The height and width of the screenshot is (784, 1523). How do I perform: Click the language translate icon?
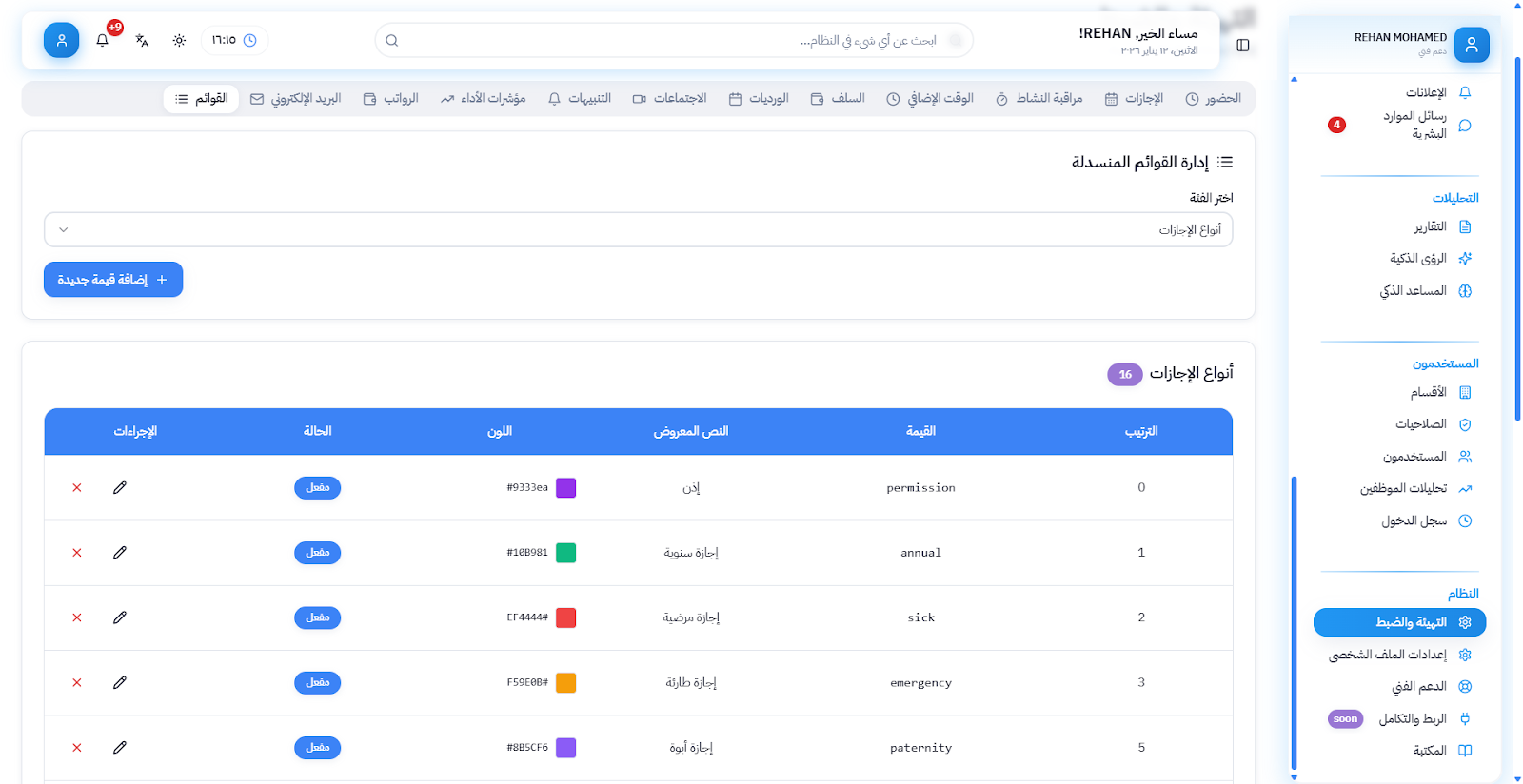[x=142, y=41]
